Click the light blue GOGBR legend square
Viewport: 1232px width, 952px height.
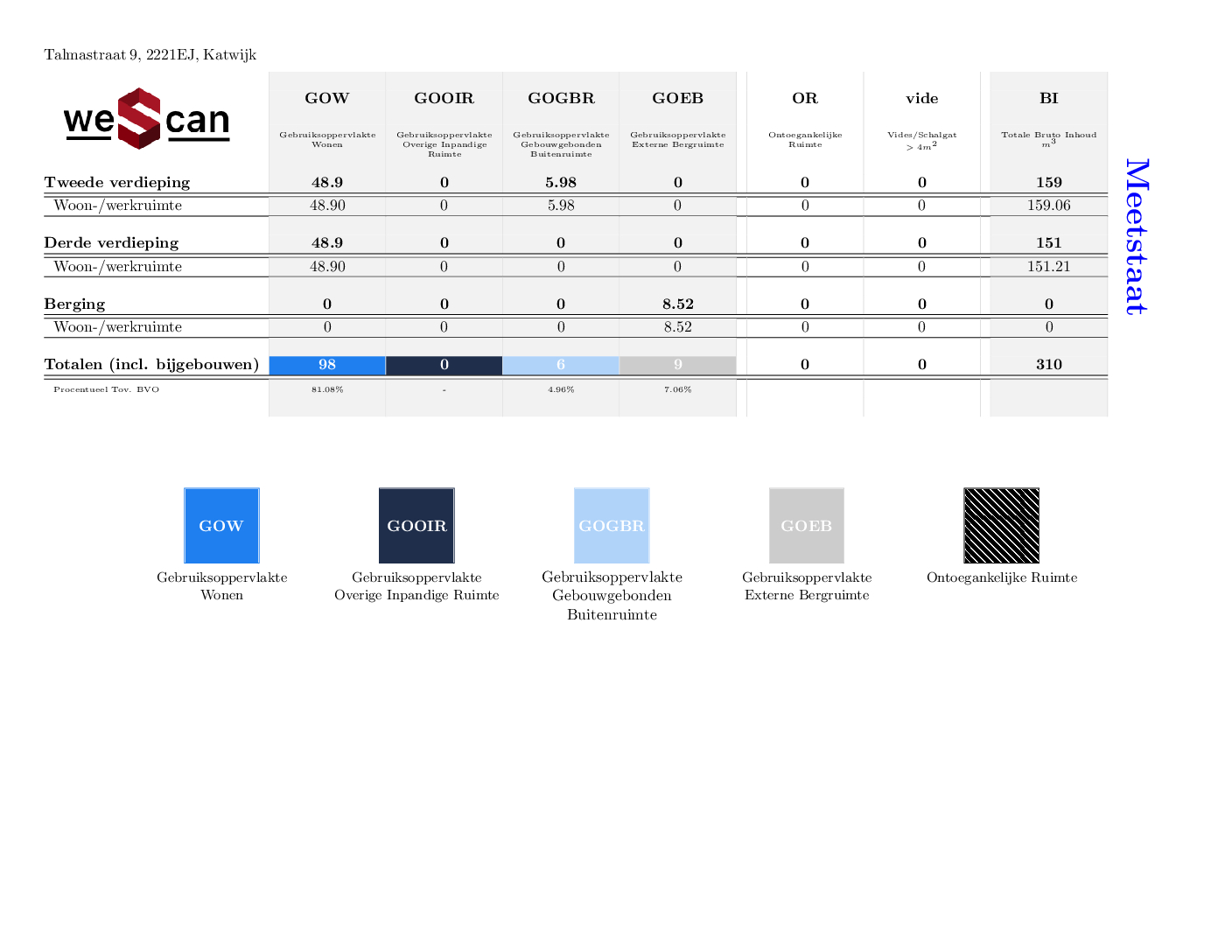tap(612, 525)
